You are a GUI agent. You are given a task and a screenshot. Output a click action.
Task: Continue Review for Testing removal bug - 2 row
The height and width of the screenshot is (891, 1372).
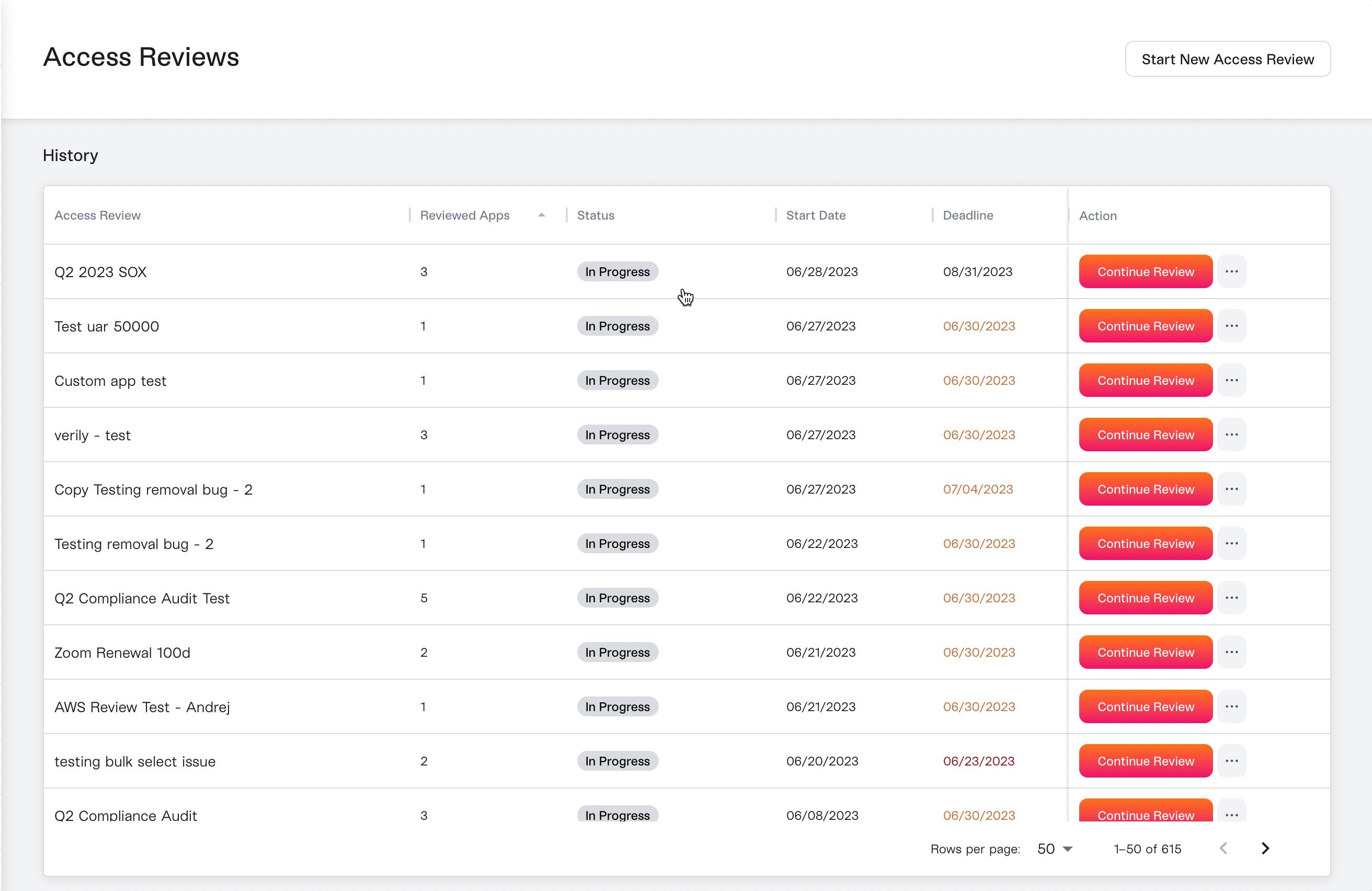1146,543
